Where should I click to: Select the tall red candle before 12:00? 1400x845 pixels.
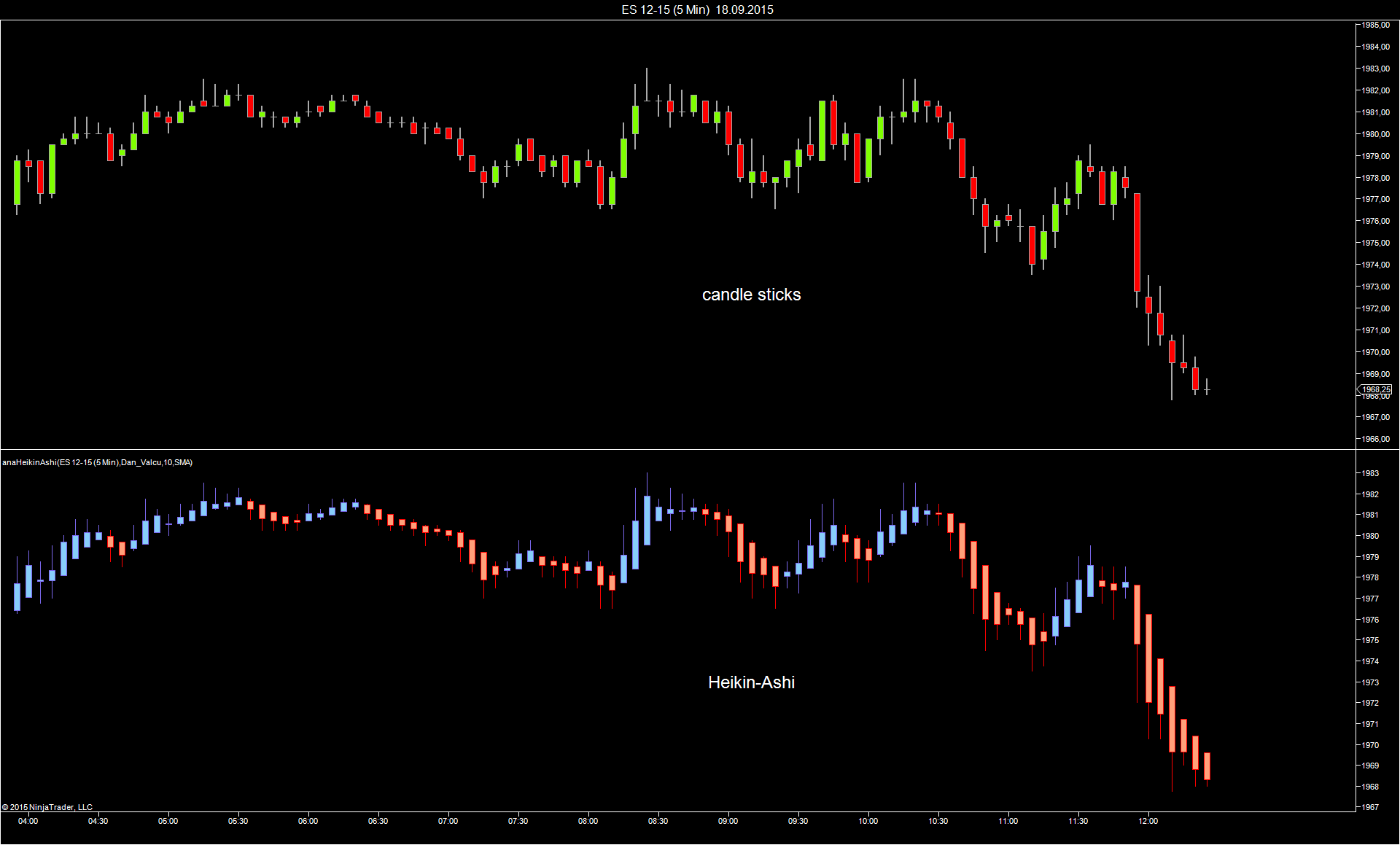[x=1137, y=242]
